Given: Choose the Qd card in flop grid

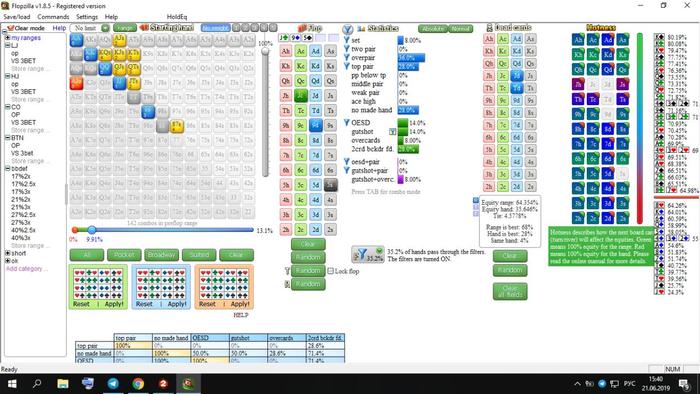Looking at the screenshot, I should (x=315, y=81).
